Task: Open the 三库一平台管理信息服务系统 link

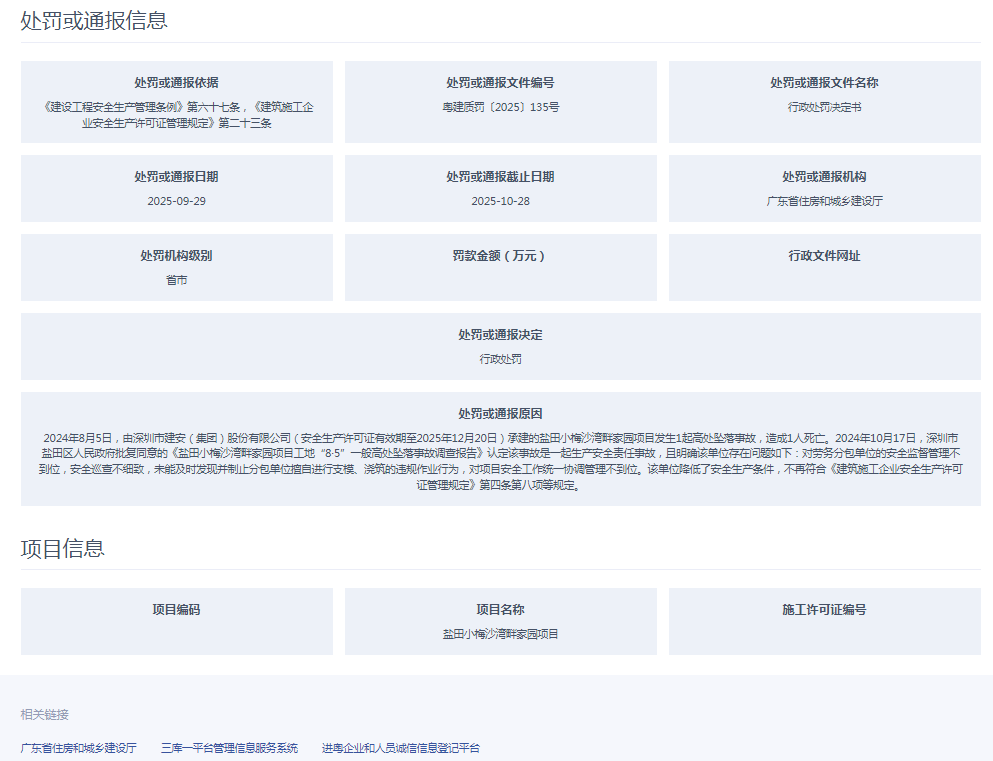Action: click(229, 748)
